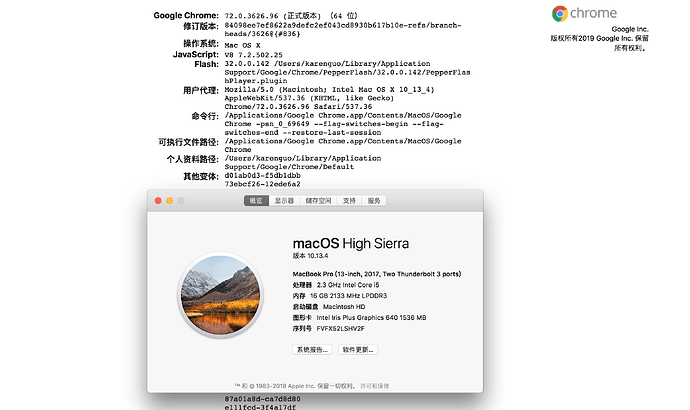
Task: Select variation d01ab0d3-f5db1dbb
Action: coord(263,176)
